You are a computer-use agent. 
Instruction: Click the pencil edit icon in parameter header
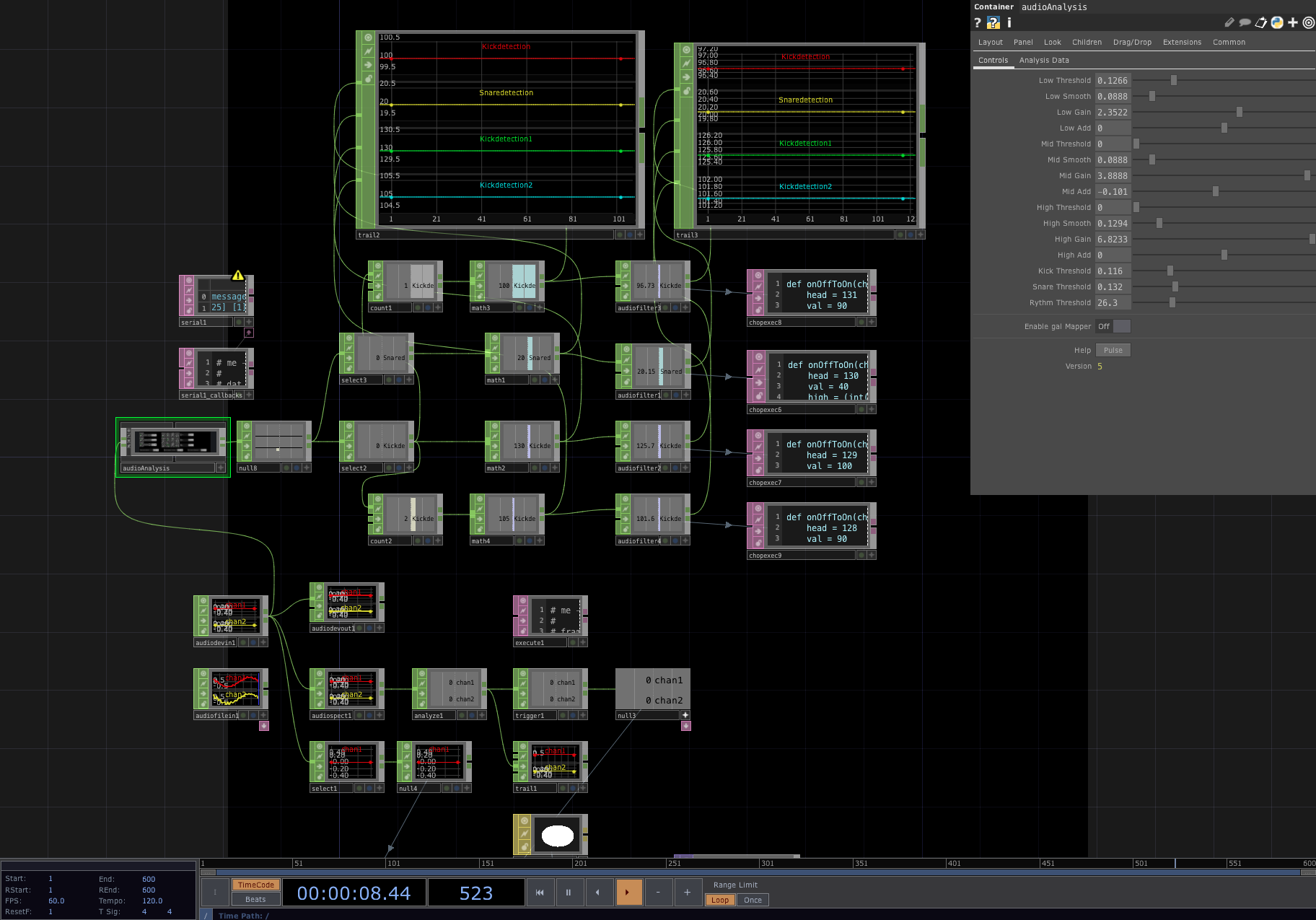tap(1229, 23)
